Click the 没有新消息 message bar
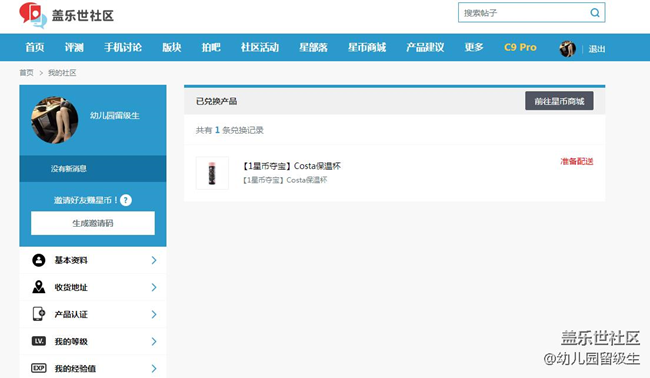Viewport: 650px width, 378px height. (x=93, y=169)
